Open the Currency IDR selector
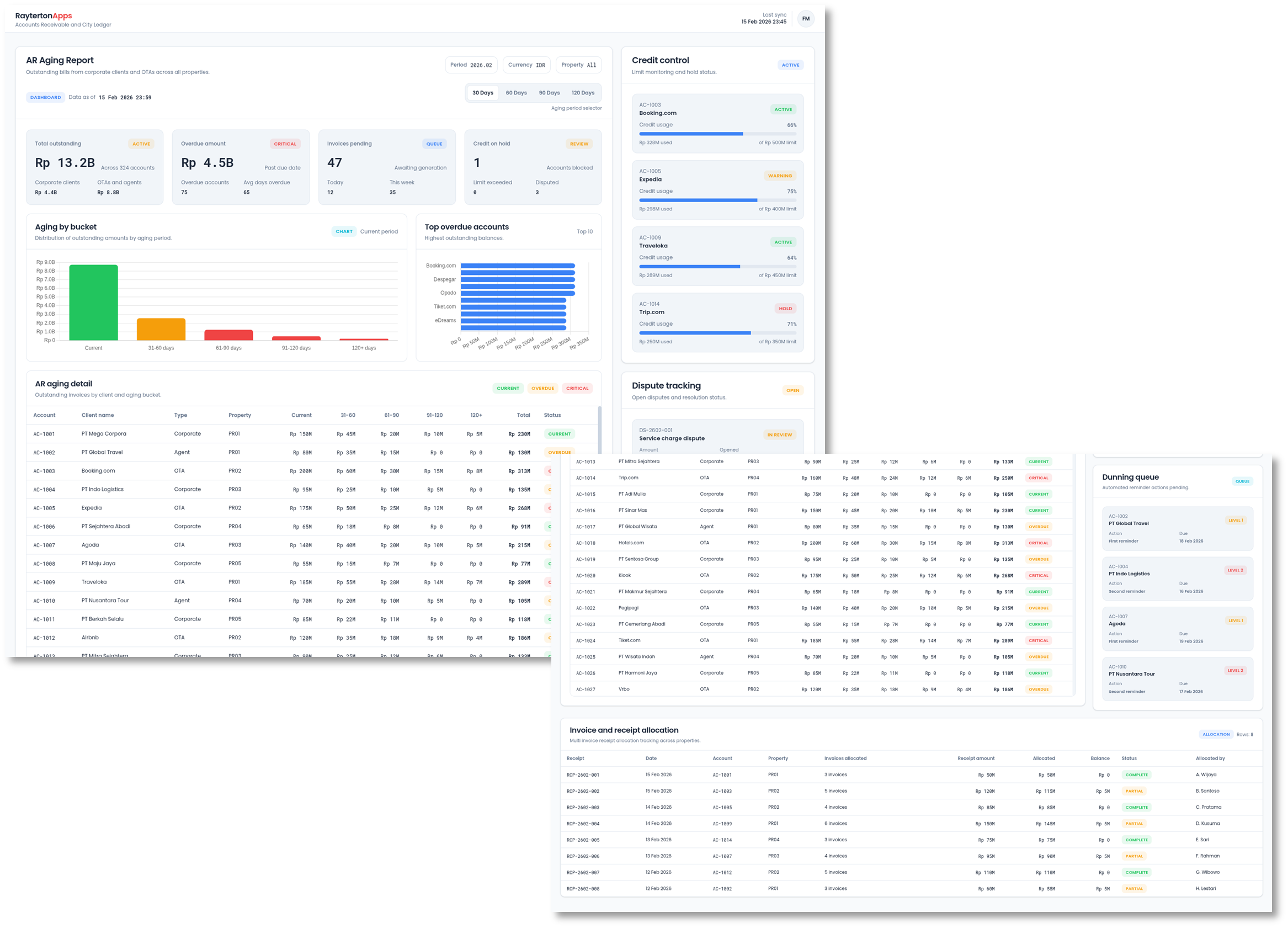Viewport: 1288px width, 928px height. 526,65
